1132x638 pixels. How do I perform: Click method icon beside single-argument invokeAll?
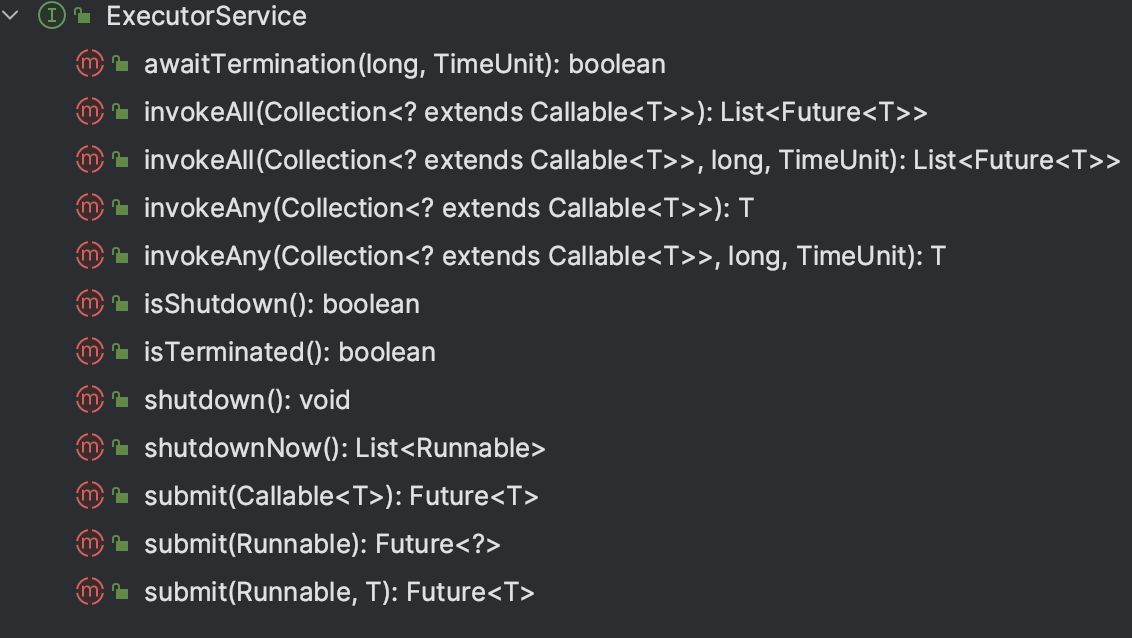[90, 112]
